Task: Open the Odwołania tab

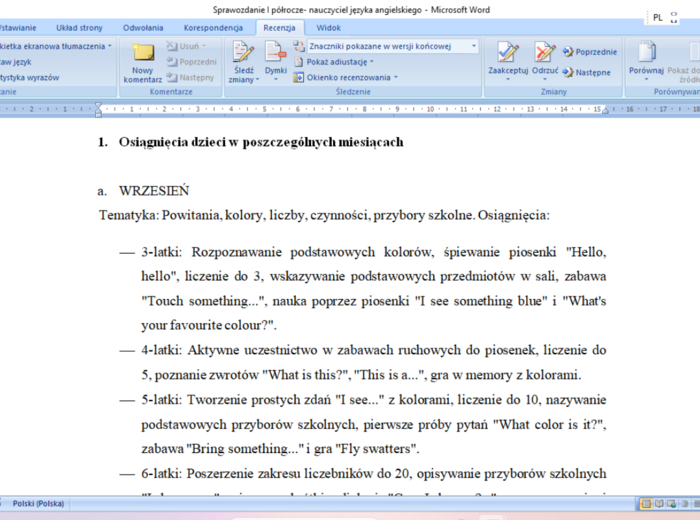Action: (x=143, y=28)
